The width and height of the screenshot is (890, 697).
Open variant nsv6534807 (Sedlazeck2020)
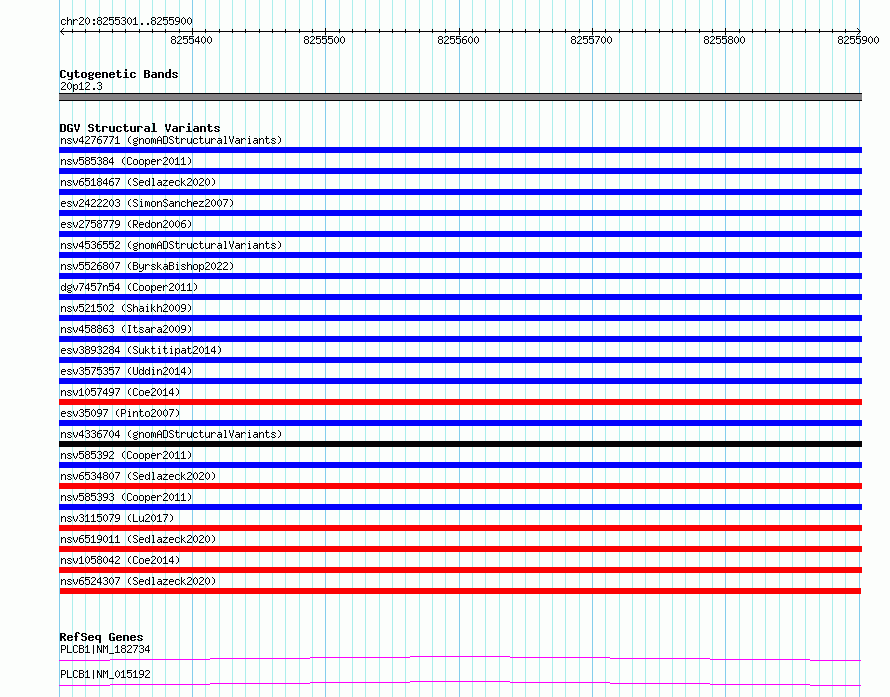138,476
